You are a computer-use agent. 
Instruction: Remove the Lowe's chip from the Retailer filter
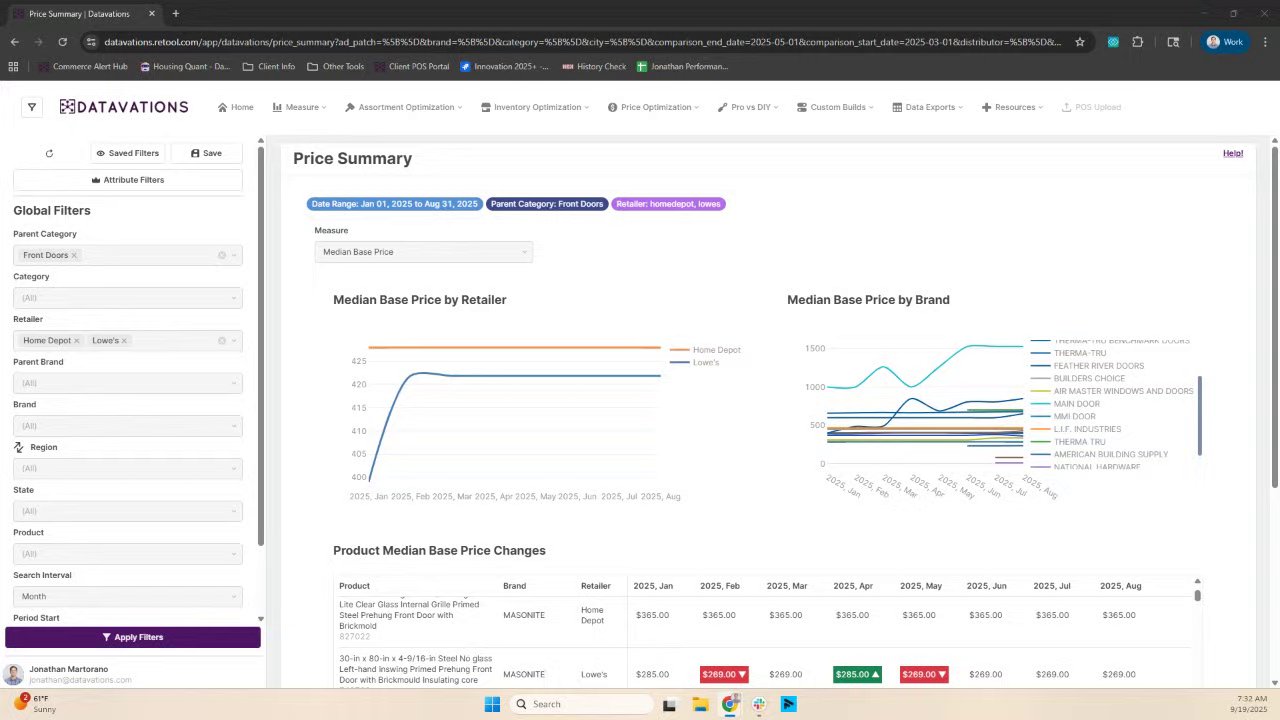click(124, 341)
